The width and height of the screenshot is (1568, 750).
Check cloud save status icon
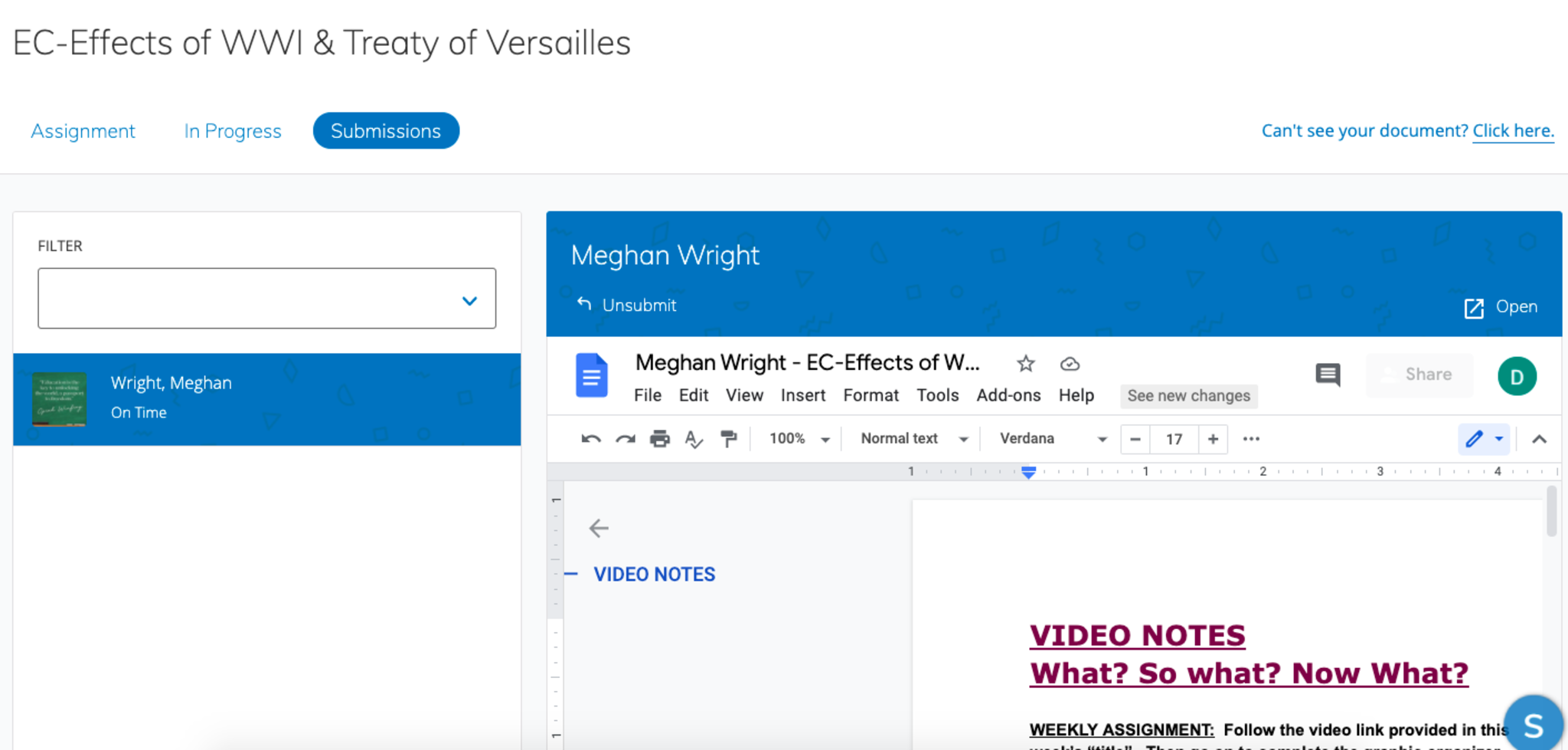tap(1070, 364)
